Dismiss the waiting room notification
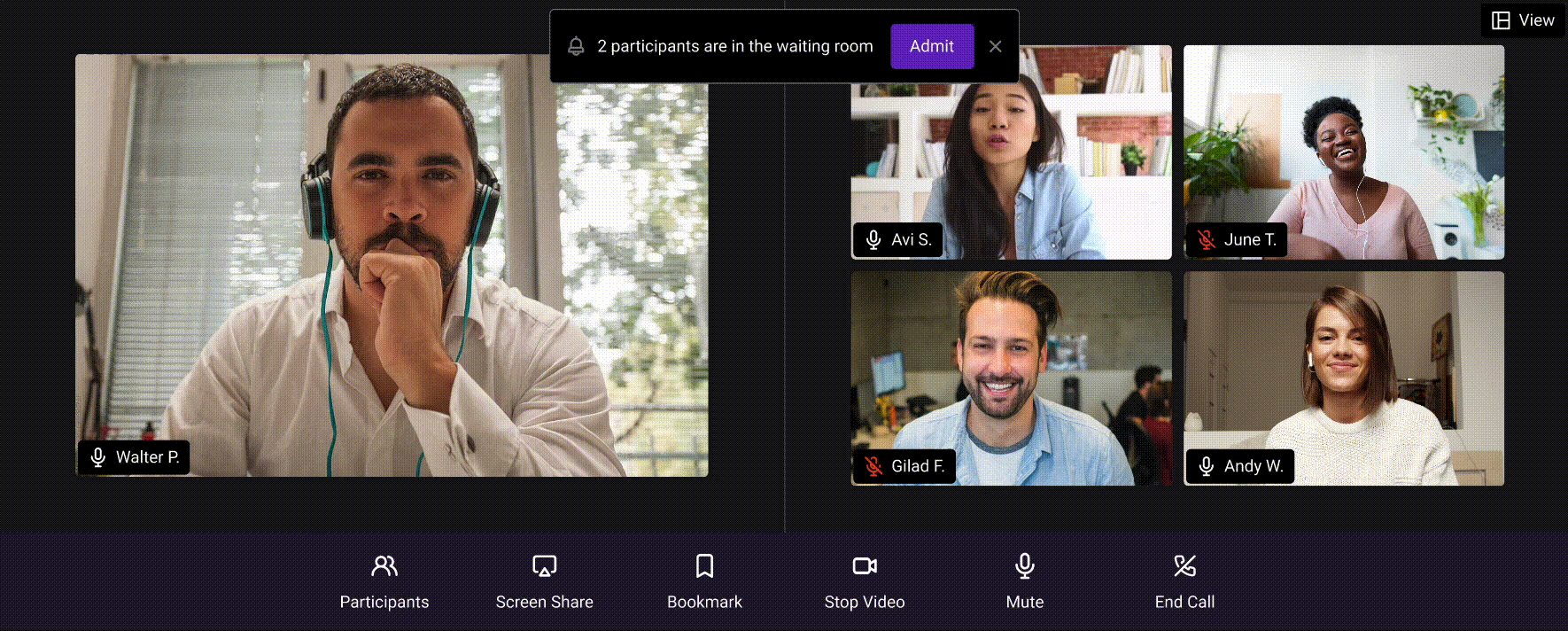Image resolution: width=1568 pixels, height=631 pixels. coord(996,46)
